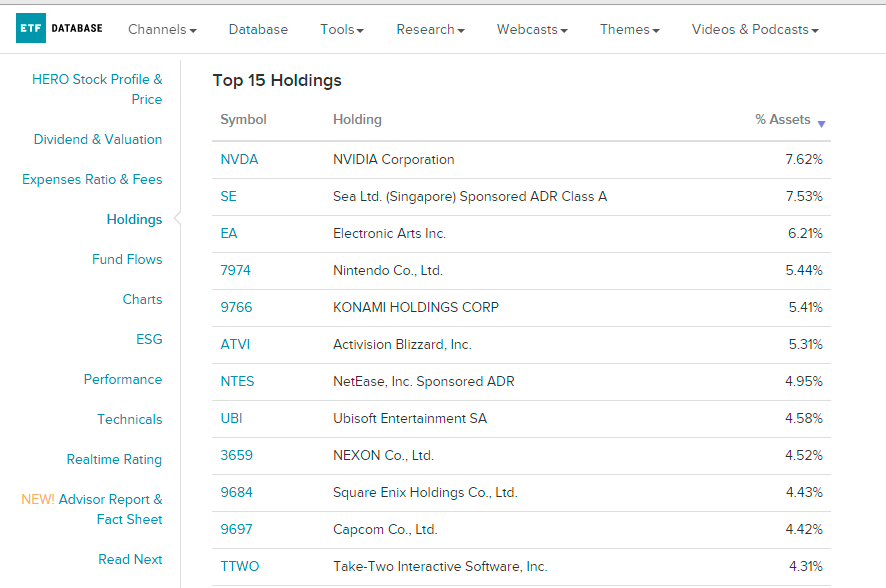886x588 pixels.
Task: Select Activision Blizzard, Inc. holding name
Action: click(x=402, y=345)
